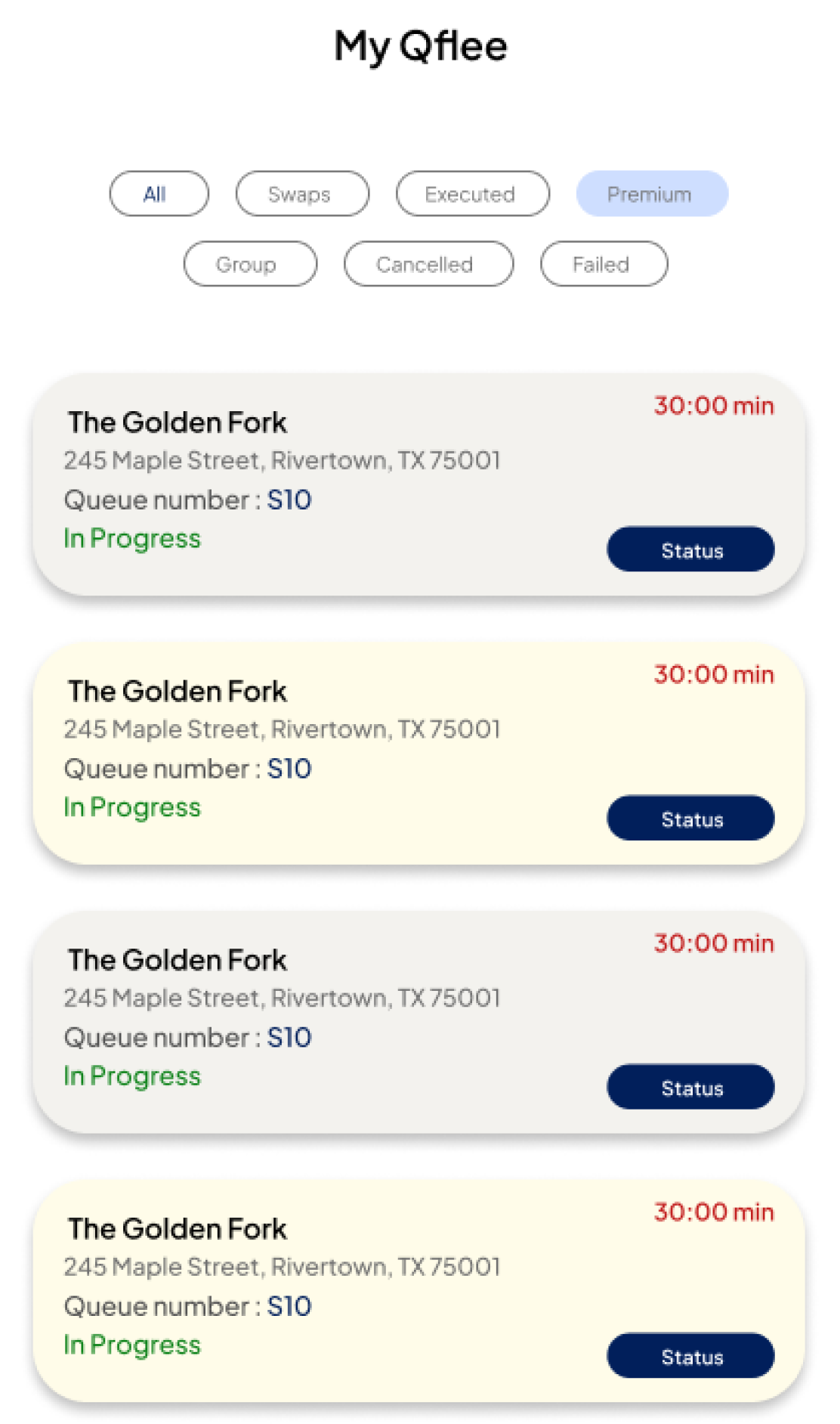Viewport: 840px width, 1424px height.
Task: Click the address line on third card
Action: pyautogui.click(x=282, y=998)
